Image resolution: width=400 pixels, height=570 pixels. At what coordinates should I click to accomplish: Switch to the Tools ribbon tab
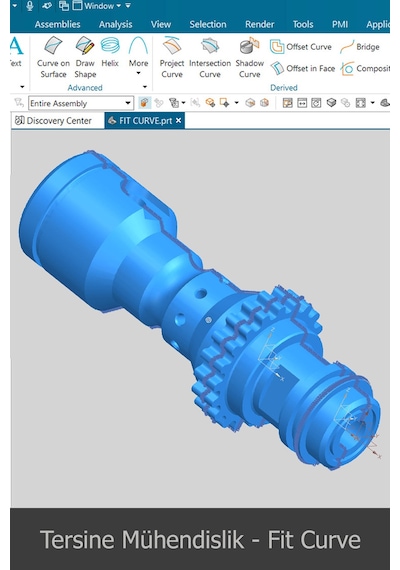(x=303, y=24)
